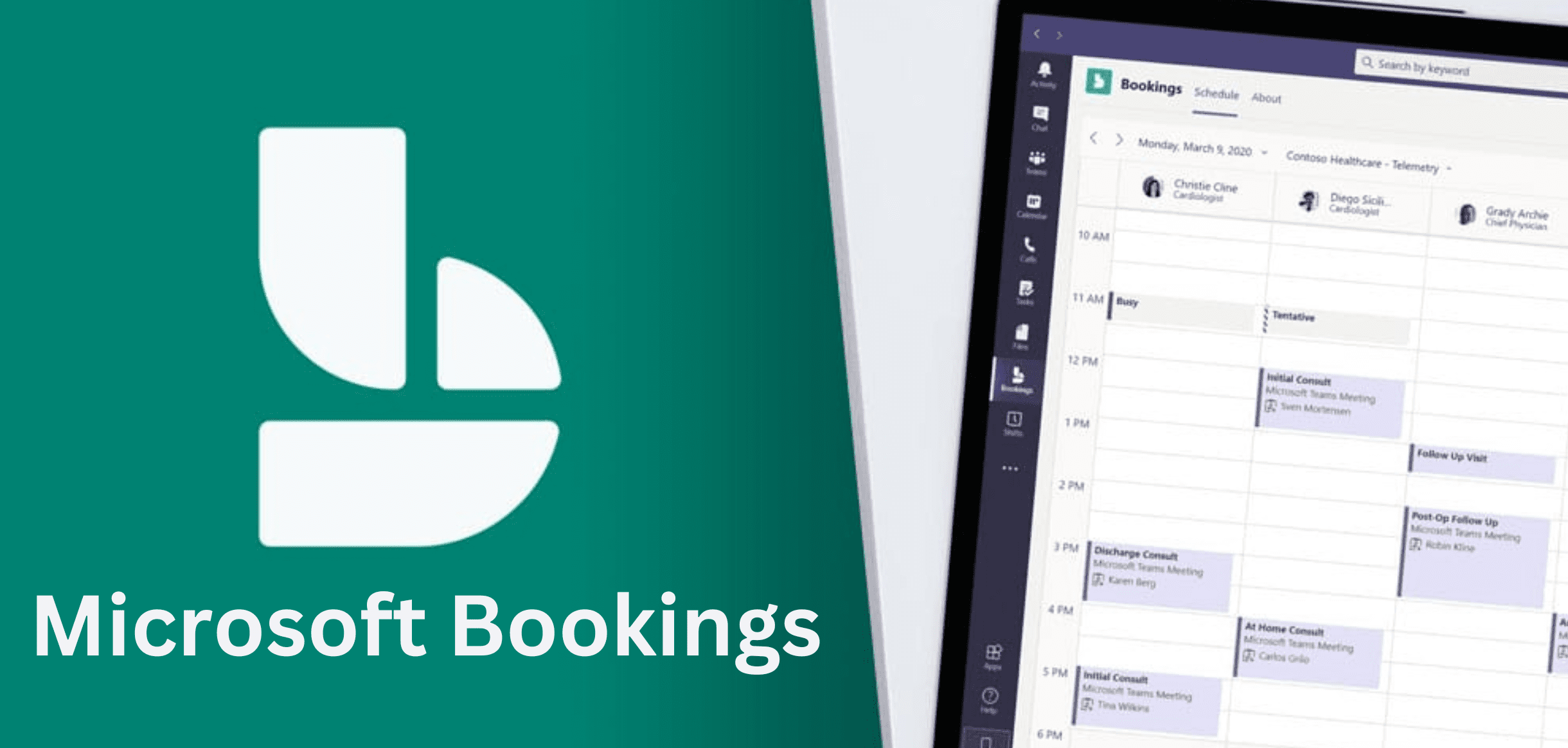The width and height of the screenshot is (1568, 748).
Task: Open the Calls phone icon
Action: (x=1029, y=249)
